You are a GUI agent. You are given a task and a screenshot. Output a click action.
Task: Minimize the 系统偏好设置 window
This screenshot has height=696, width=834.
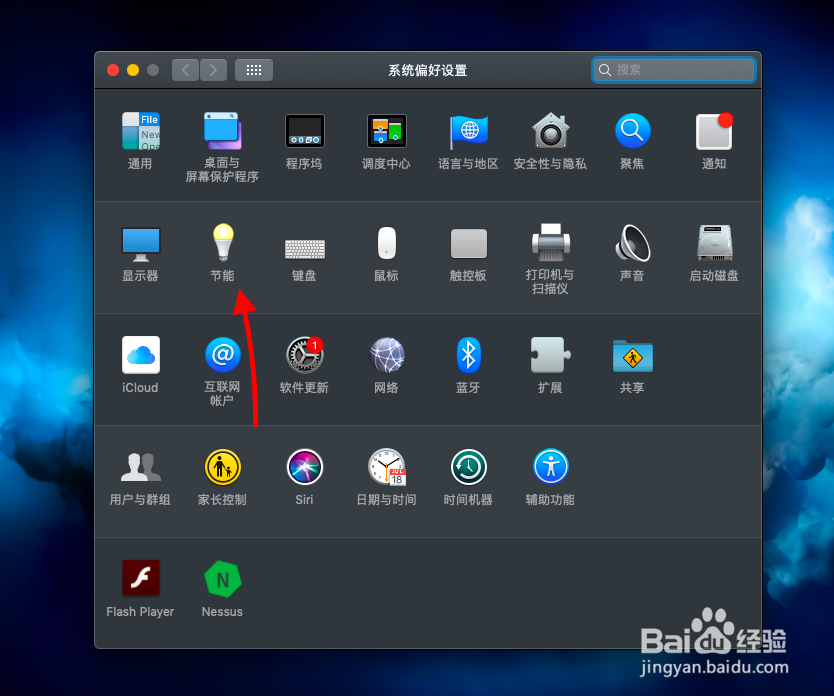(133, 70)
